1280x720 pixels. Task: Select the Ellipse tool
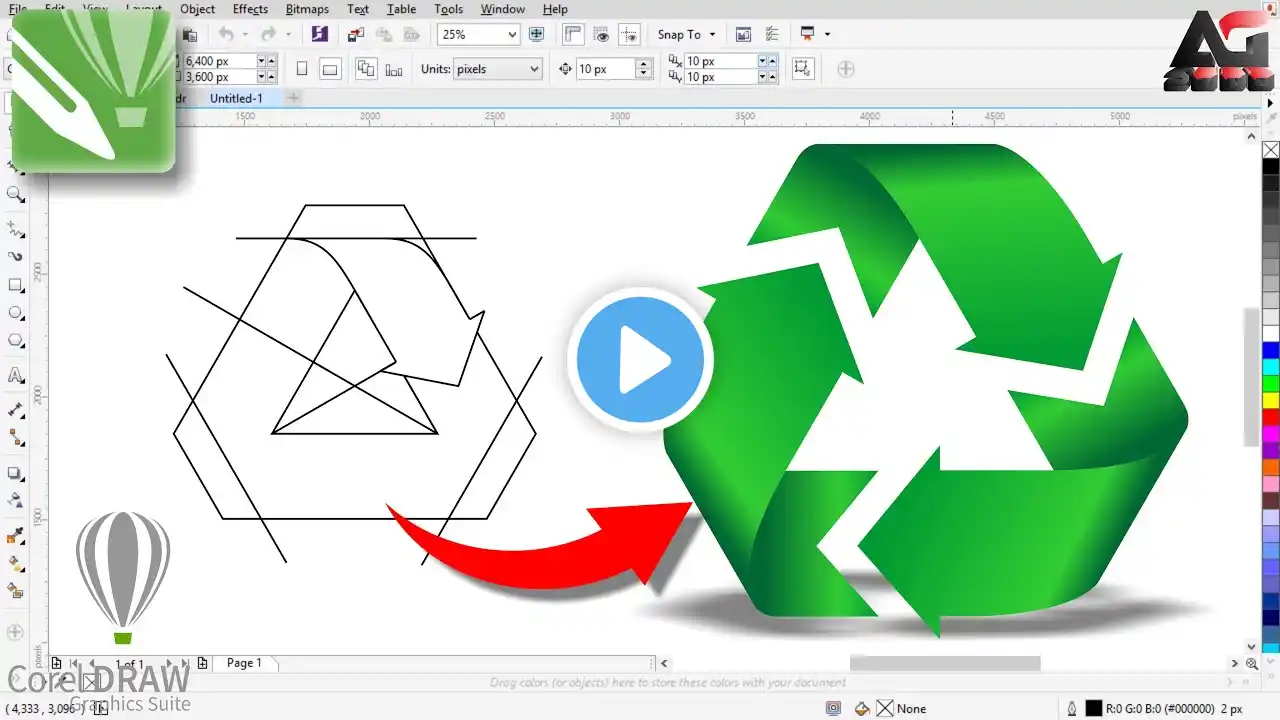point(16,313)
